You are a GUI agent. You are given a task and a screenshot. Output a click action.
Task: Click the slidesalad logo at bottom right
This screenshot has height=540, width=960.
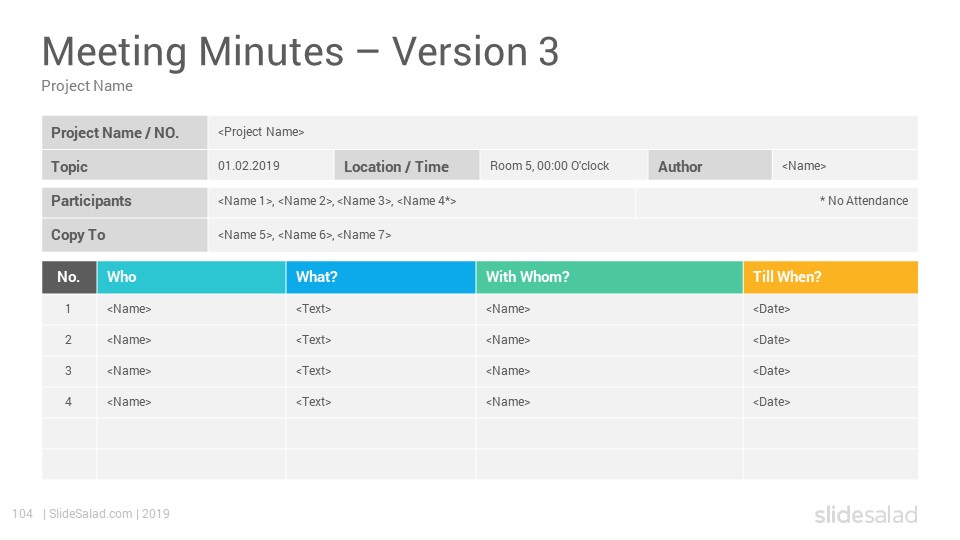point(866,514)
